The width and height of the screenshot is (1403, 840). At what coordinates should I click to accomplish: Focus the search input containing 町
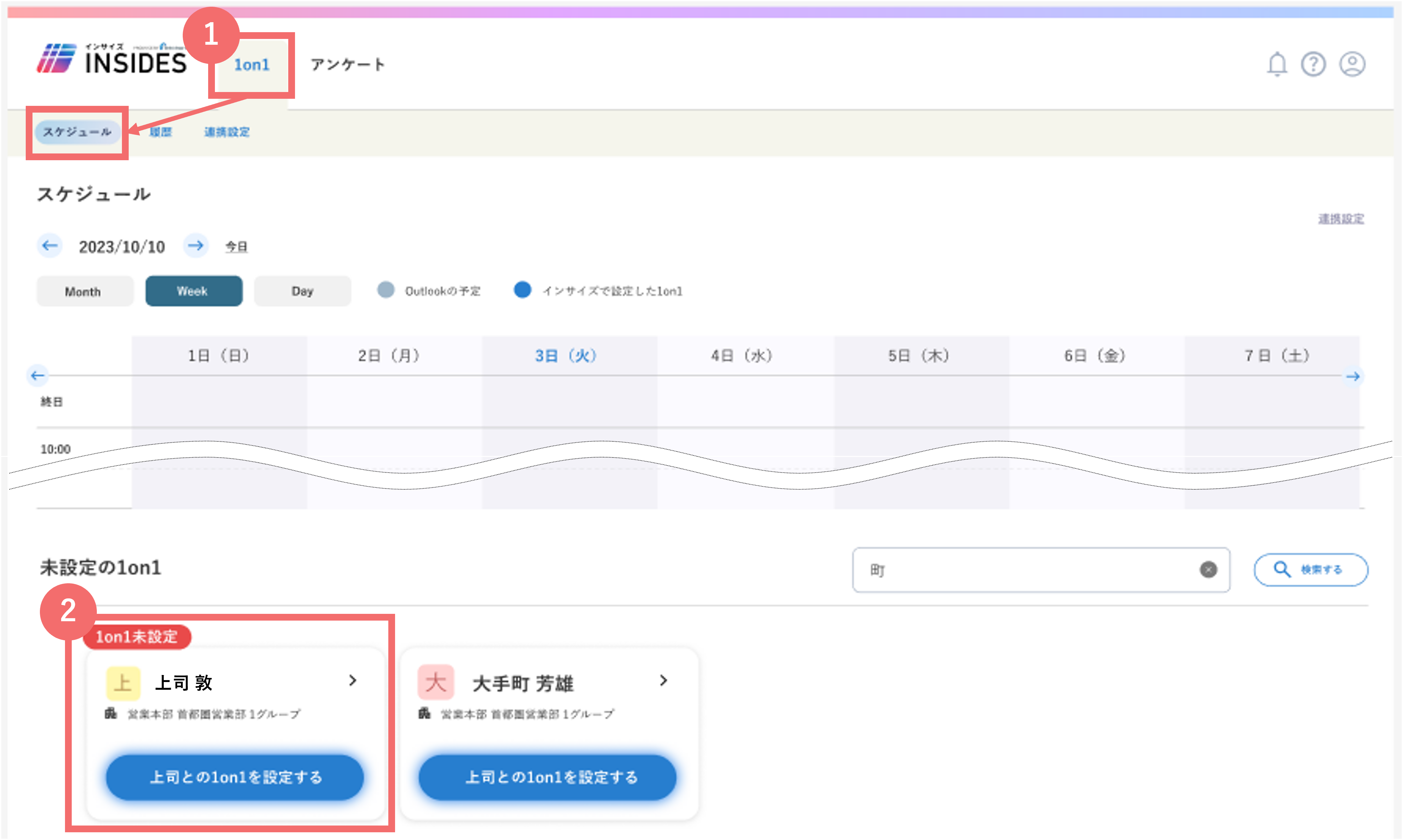1041,569
